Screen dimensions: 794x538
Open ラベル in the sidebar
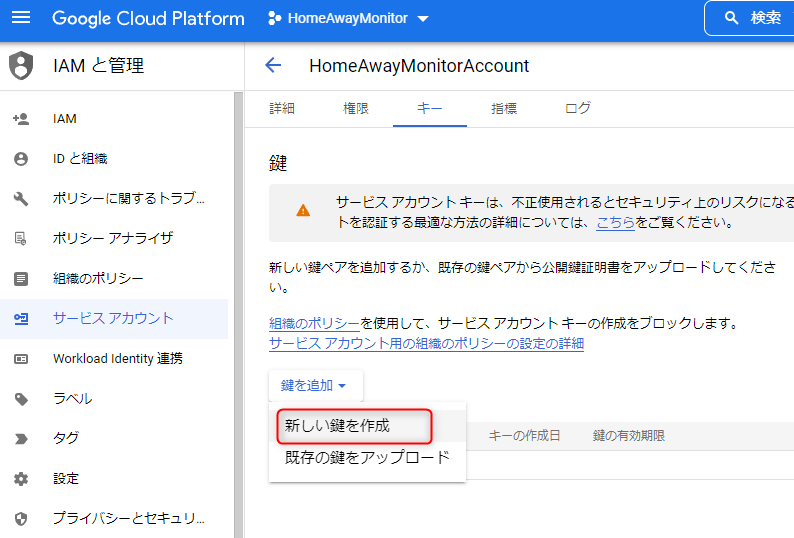[x=114, y=399]
